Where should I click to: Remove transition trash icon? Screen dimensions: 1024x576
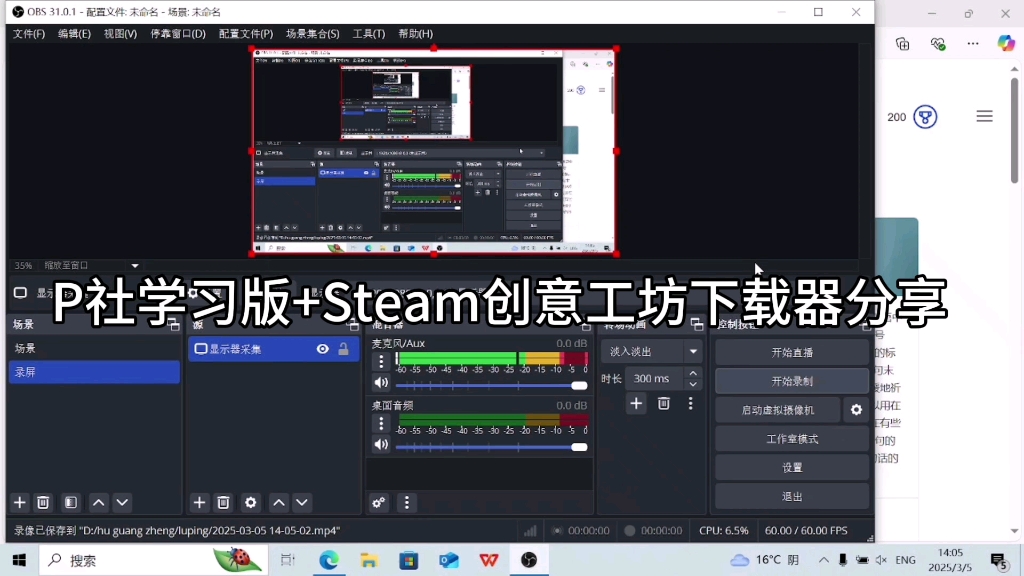coord(664,404)
